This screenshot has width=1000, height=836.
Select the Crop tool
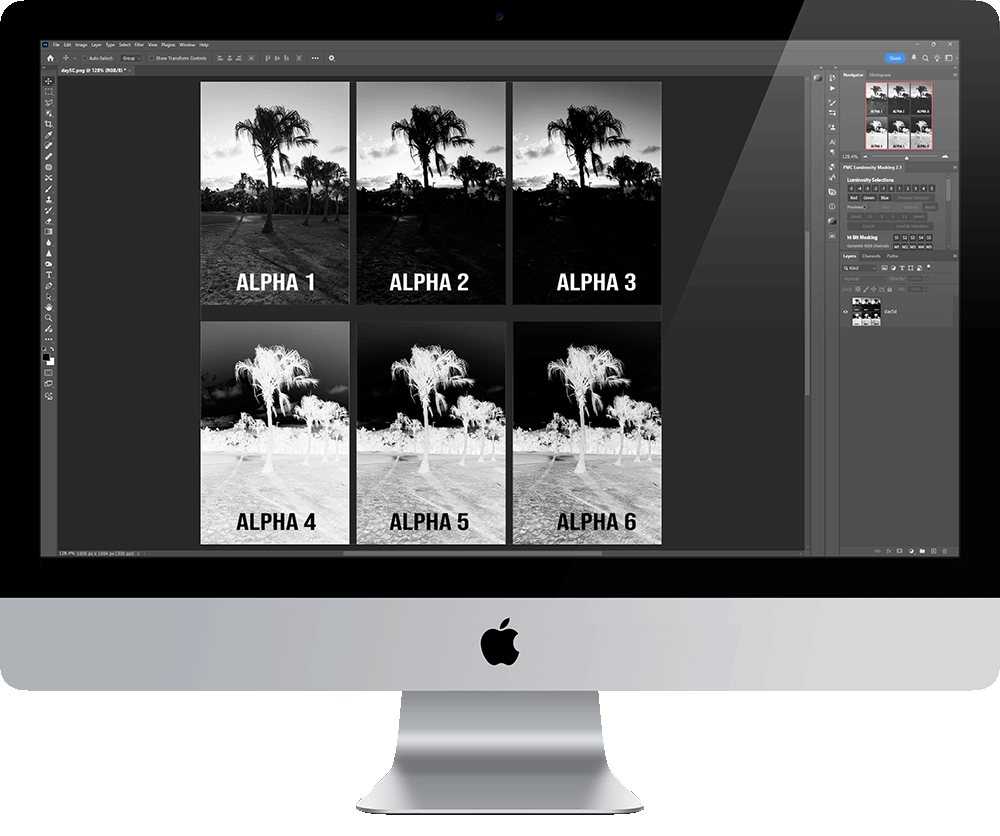pyautogui.click(x=49, y=124)
